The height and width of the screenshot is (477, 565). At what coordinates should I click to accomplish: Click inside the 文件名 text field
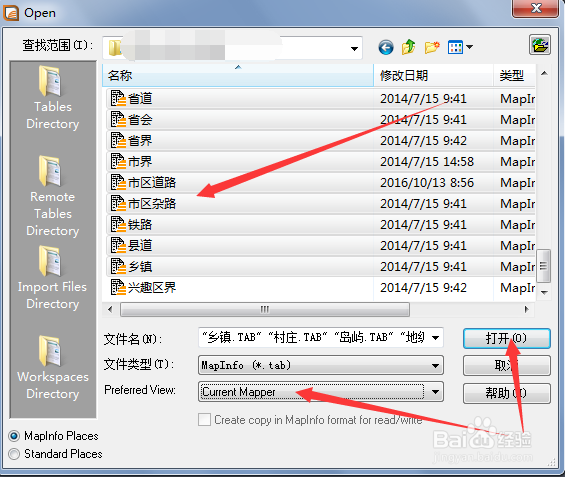313,338
